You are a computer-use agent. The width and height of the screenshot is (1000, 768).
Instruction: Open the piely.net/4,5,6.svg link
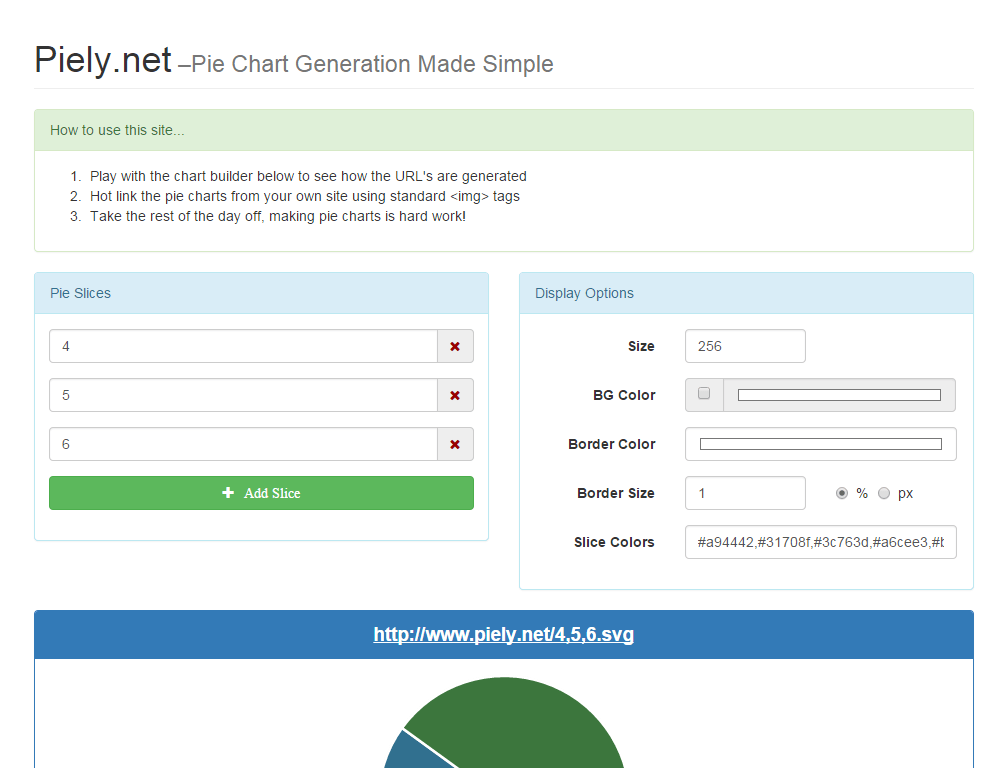[504, 635]
